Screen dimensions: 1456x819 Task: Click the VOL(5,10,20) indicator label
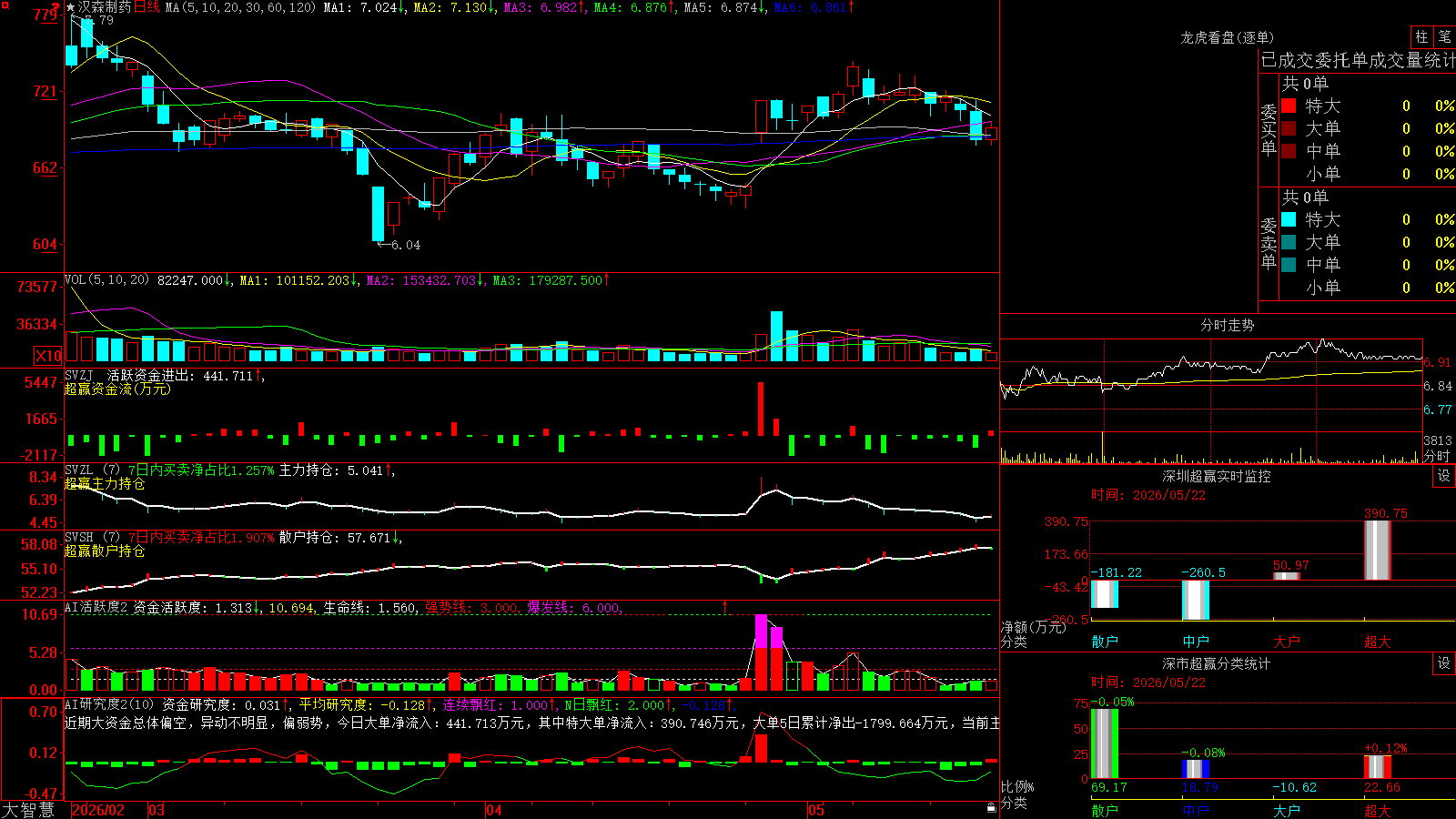coord(106,279)
